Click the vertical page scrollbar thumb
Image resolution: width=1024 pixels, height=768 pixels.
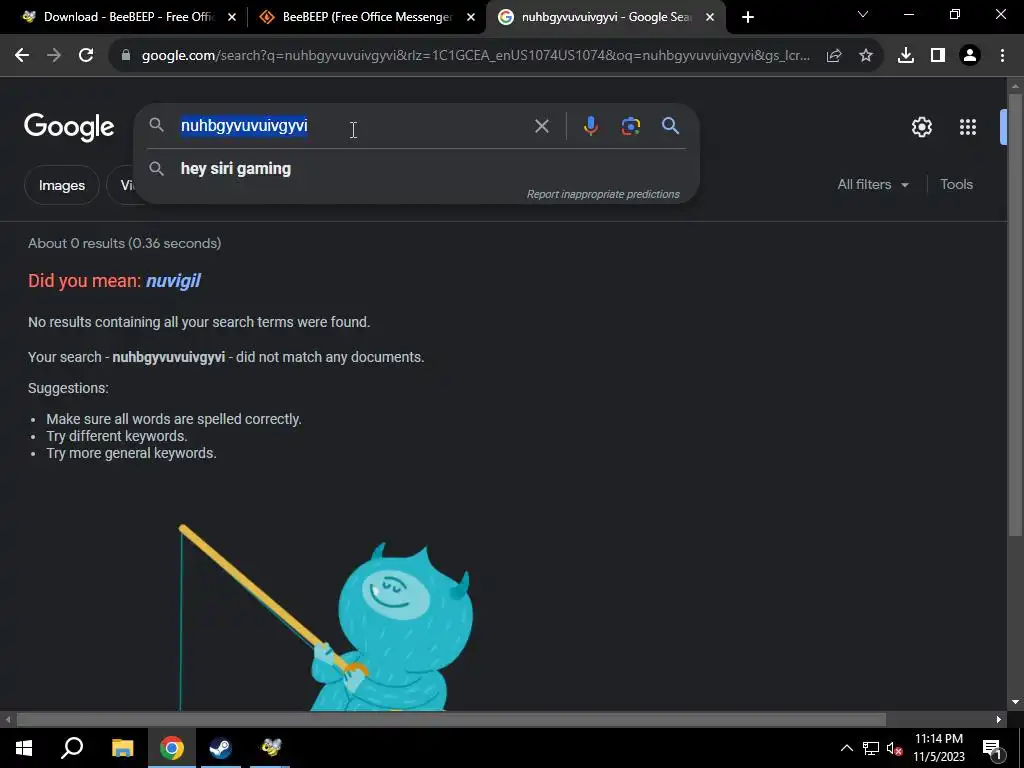click(1015, 317)
